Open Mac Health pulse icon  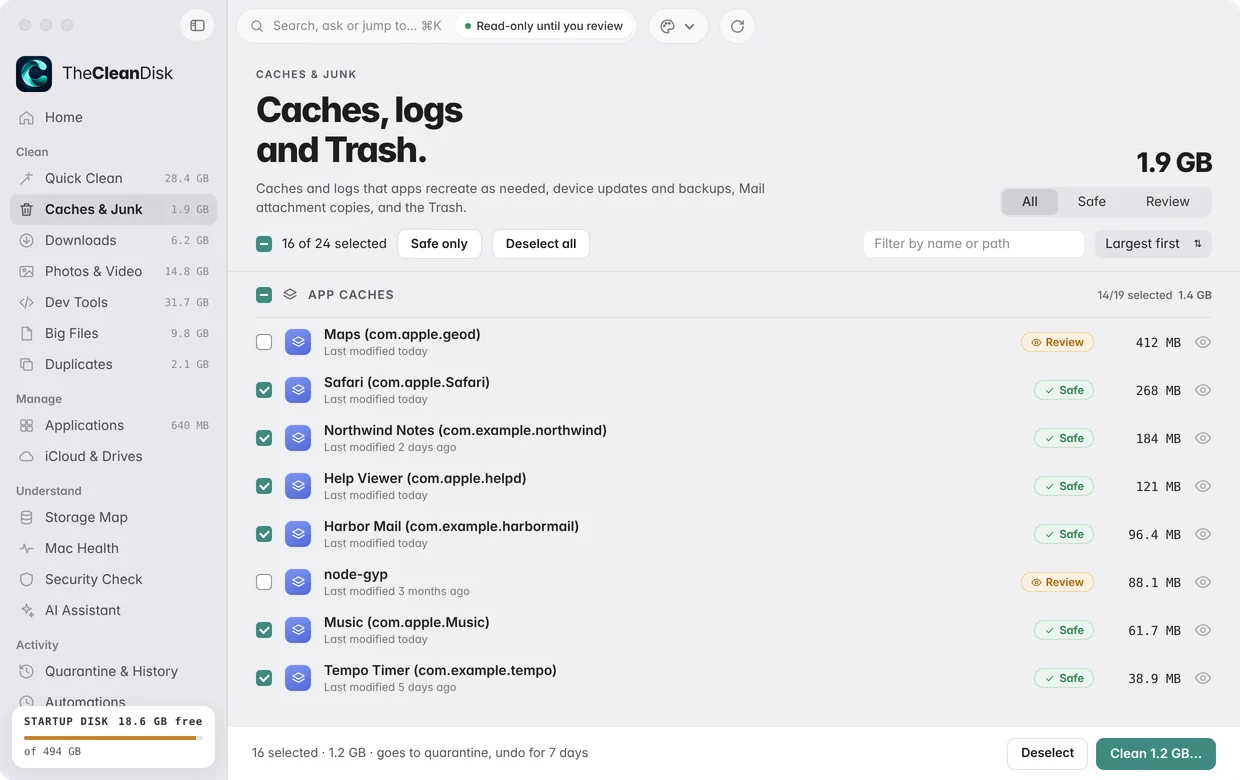27,548
